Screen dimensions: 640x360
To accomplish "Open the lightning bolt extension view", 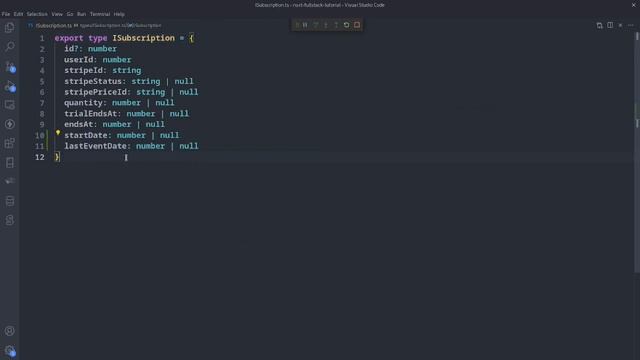I will (9, 124).
